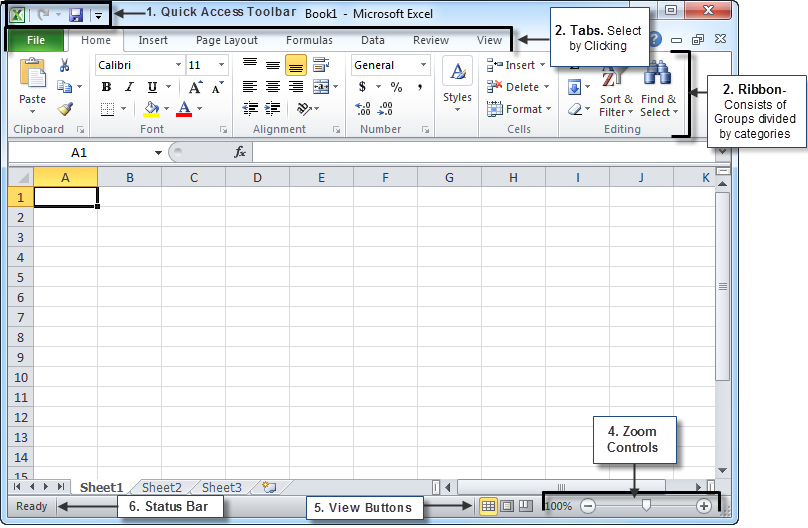
Task: Switch to the Formulas tab
Action: coord(309,40)
